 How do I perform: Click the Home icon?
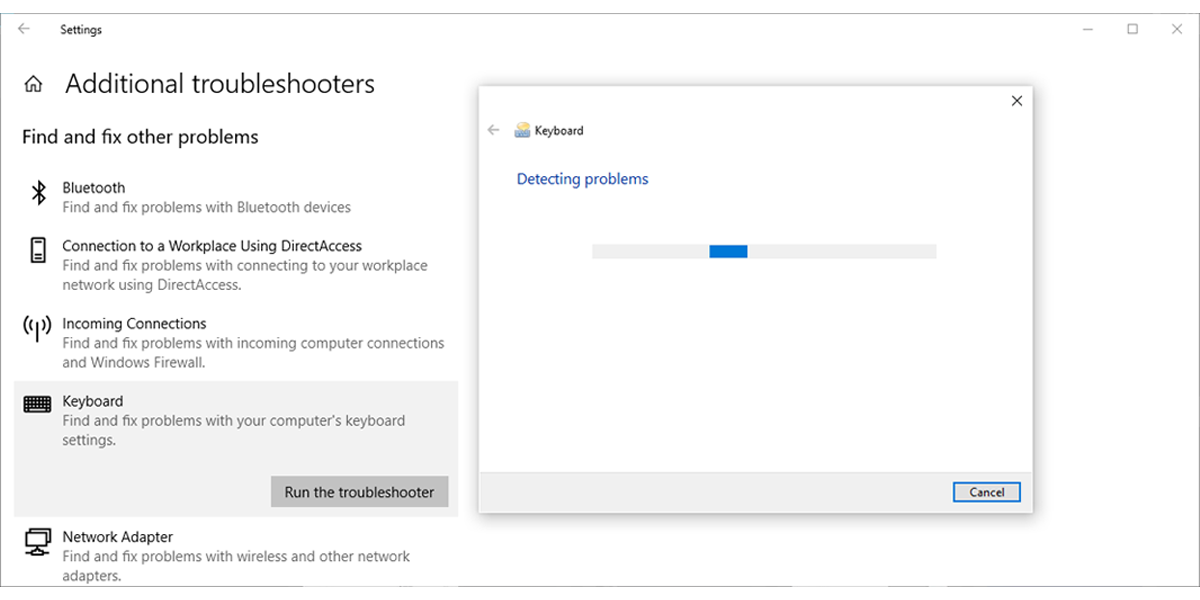point(34,85)
